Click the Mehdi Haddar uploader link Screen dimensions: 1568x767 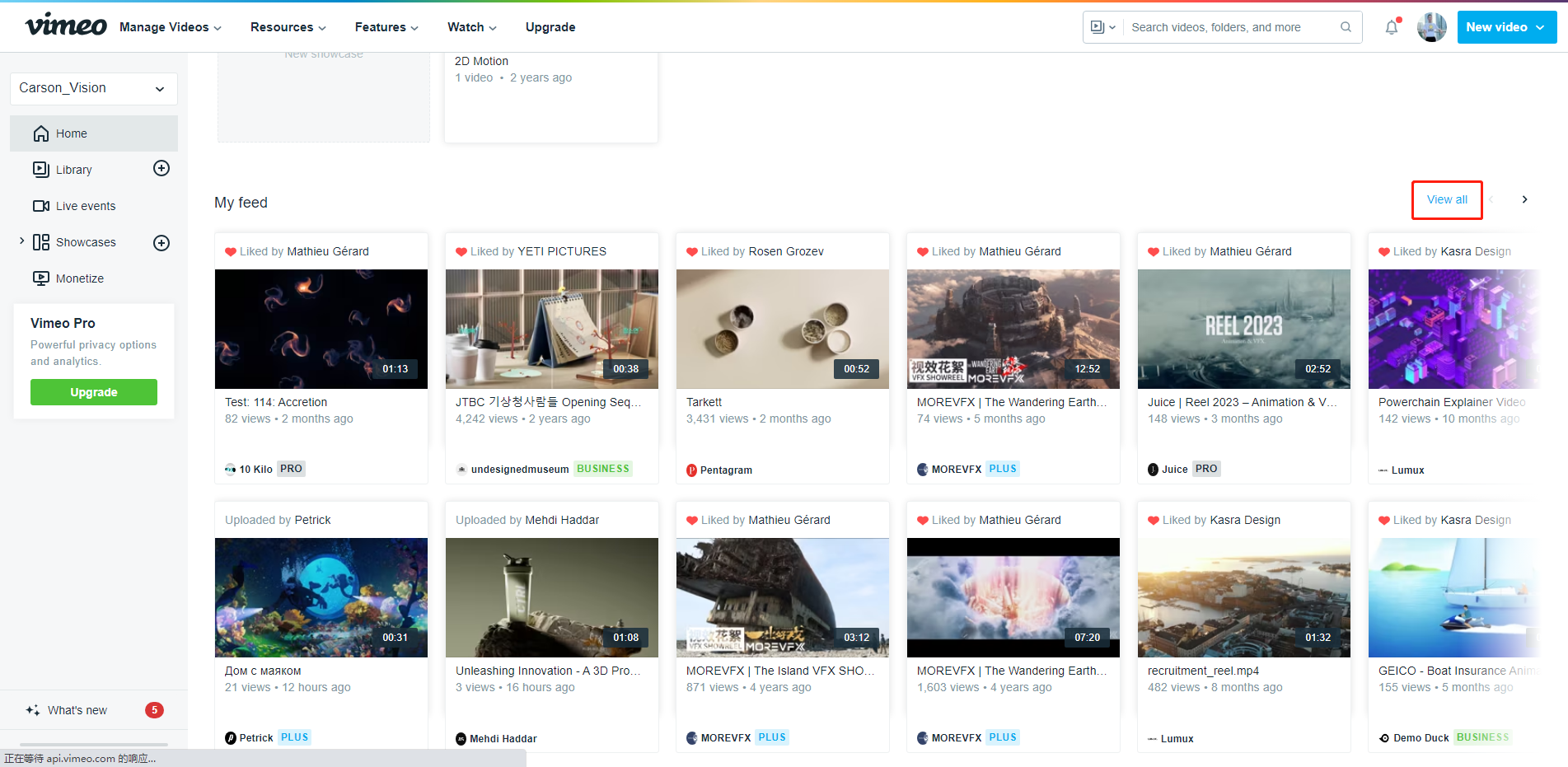pyautogui.click(x=562, y=520)
